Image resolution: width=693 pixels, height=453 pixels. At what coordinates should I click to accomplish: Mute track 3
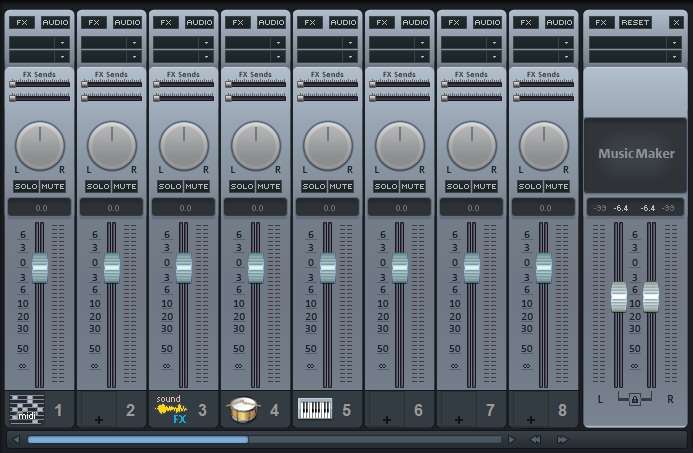tap(197, 187)
